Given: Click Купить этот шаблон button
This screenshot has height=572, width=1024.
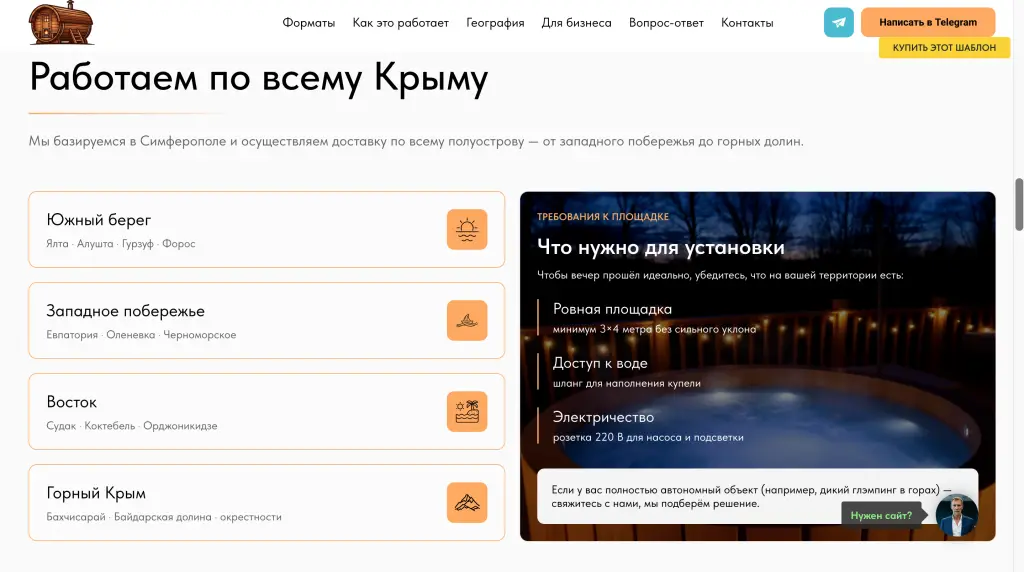Looking at the screenshot, I should (944, 48).
